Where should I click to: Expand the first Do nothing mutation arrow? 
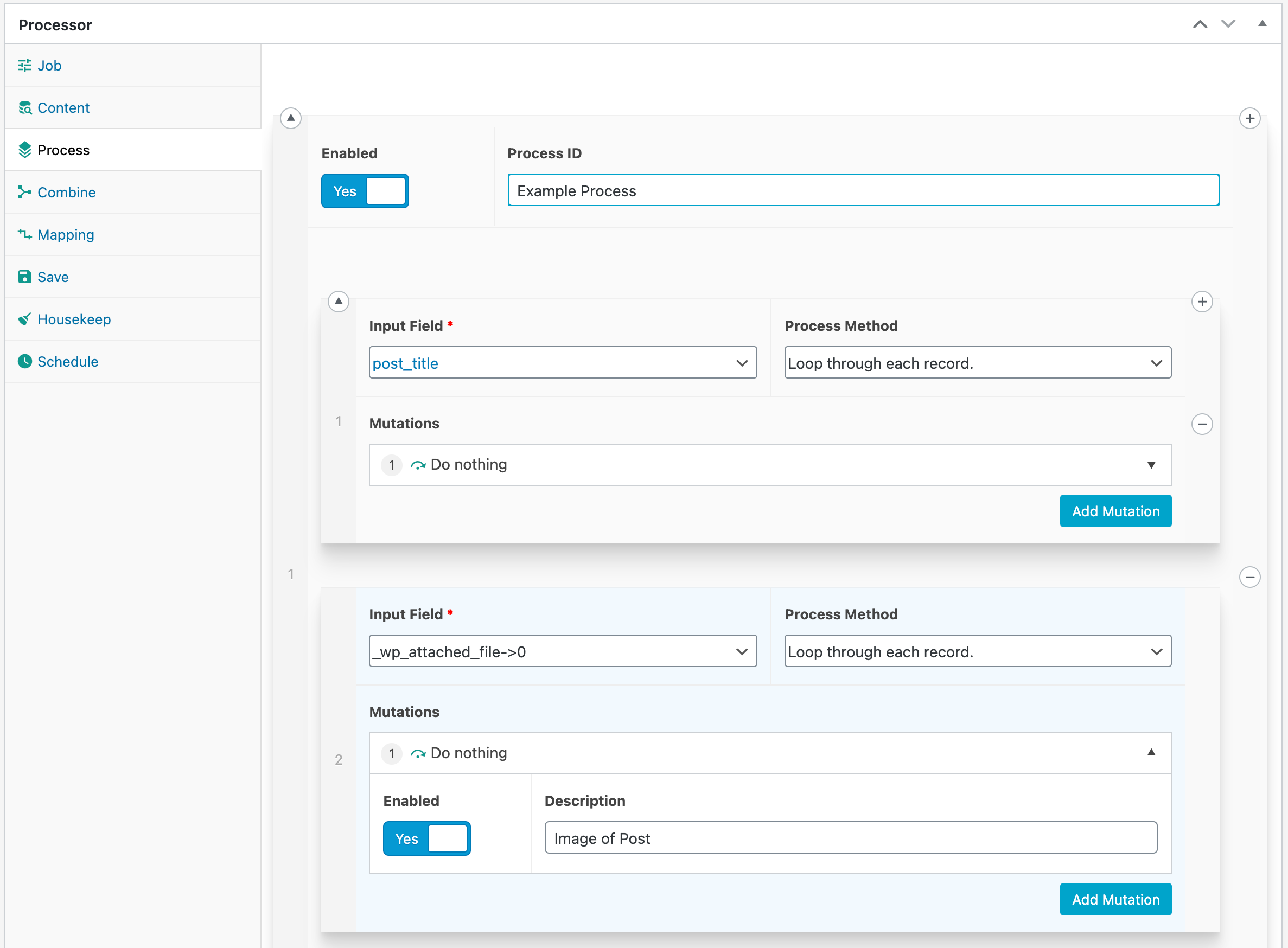(x=1151, y=465)
